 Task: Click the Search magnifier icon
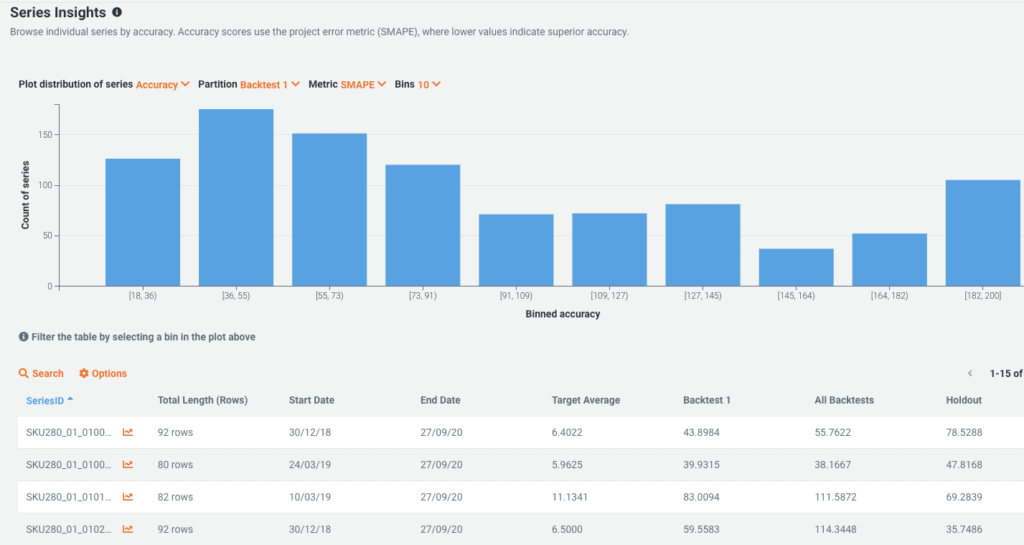tap(23, 374)
